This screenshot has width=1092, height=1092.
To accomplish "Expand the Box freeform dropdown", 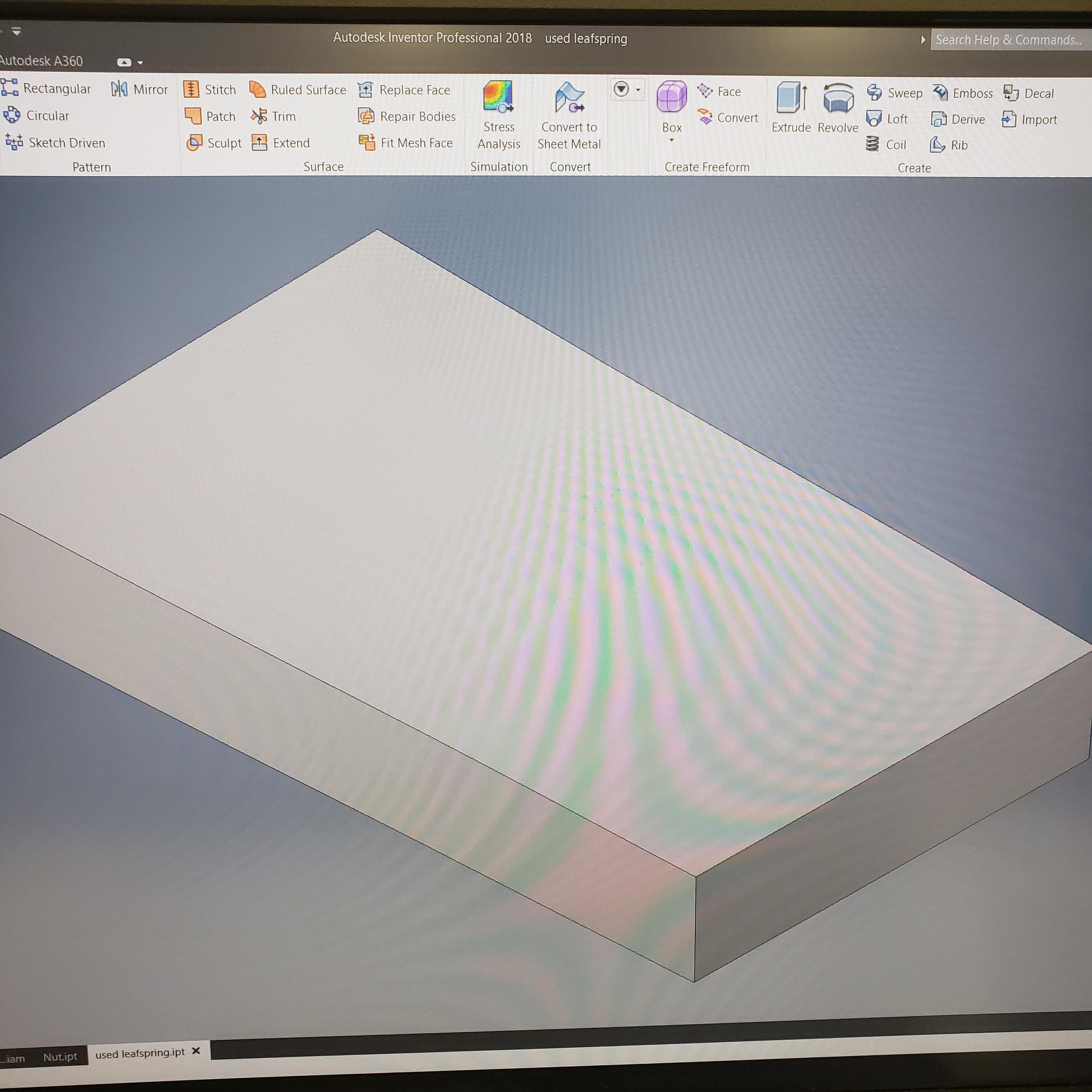I will point(671,140).
